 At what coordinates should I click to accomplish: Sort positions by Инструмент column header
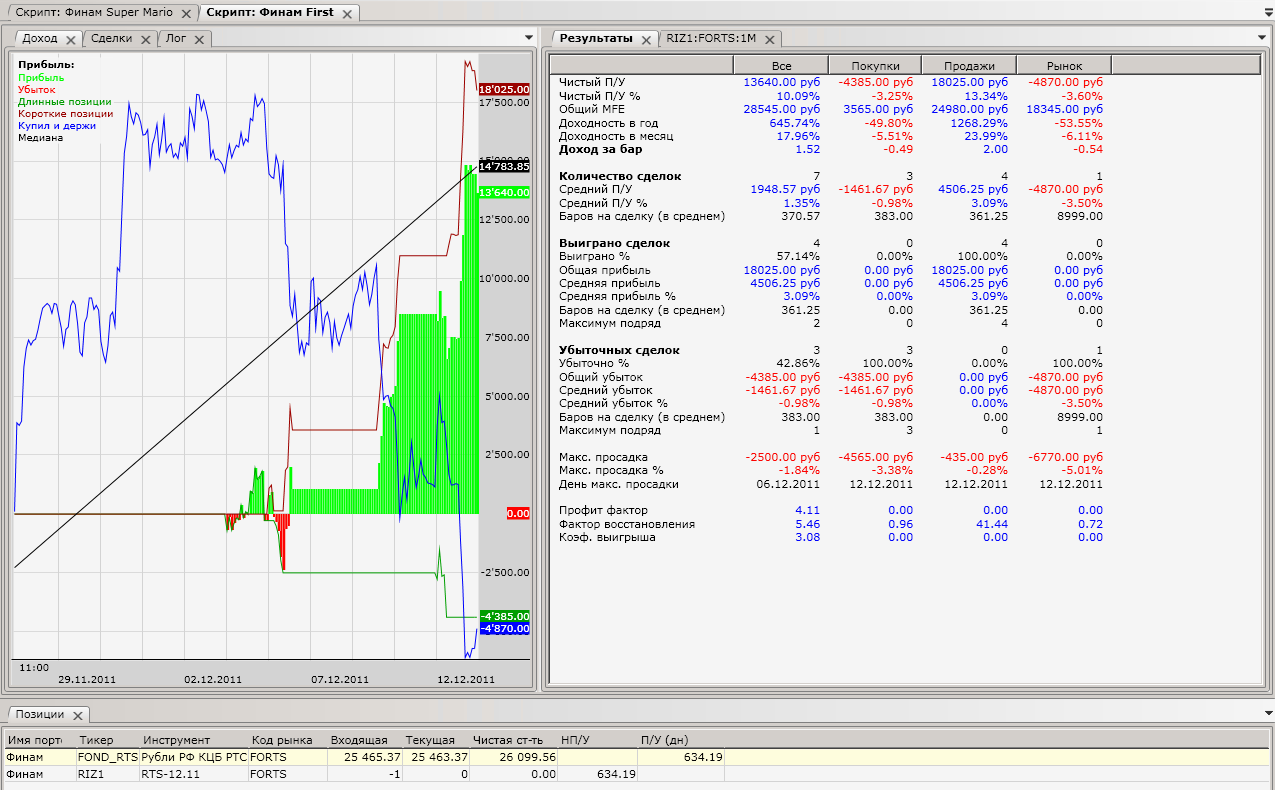(193, 740)
